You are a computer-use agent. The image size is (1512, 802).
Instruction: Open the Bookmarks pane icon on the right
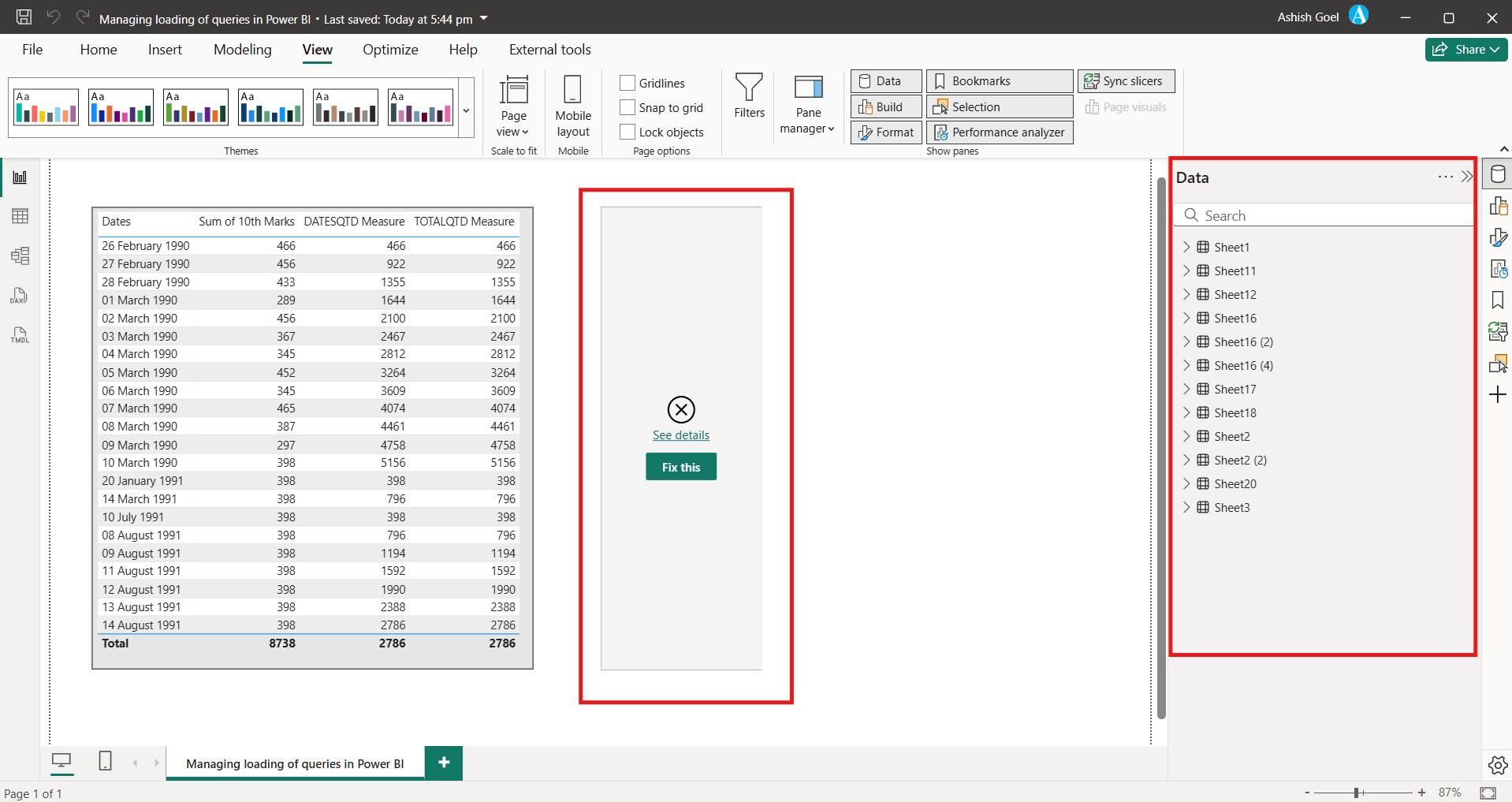[x=1498, y=300]
